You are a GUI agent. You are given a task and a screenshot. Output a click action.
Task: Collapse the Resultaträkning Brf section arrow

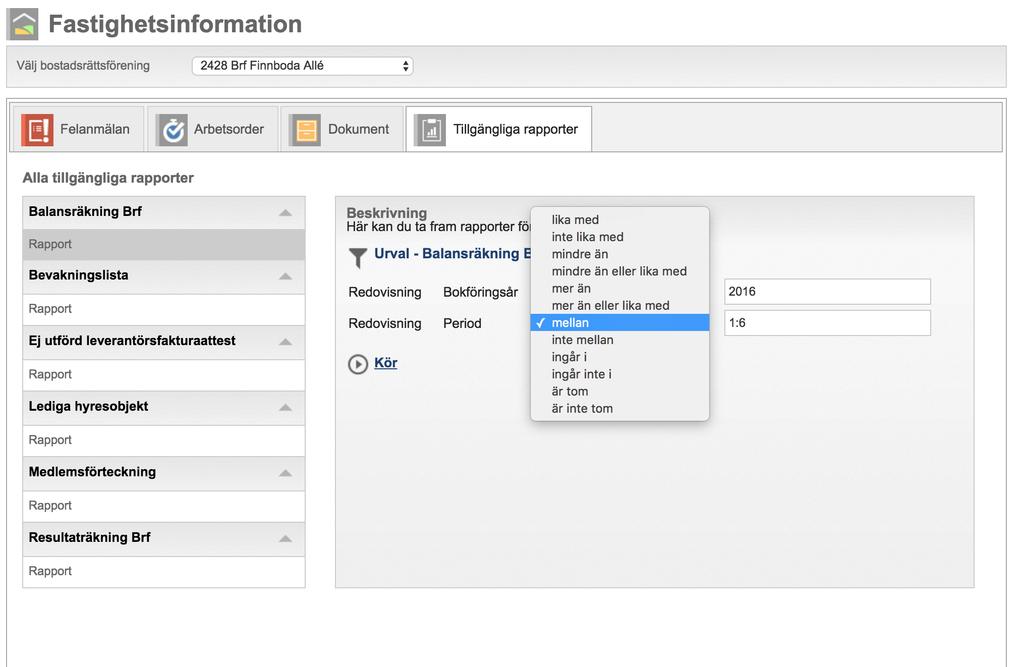(285, 539)
